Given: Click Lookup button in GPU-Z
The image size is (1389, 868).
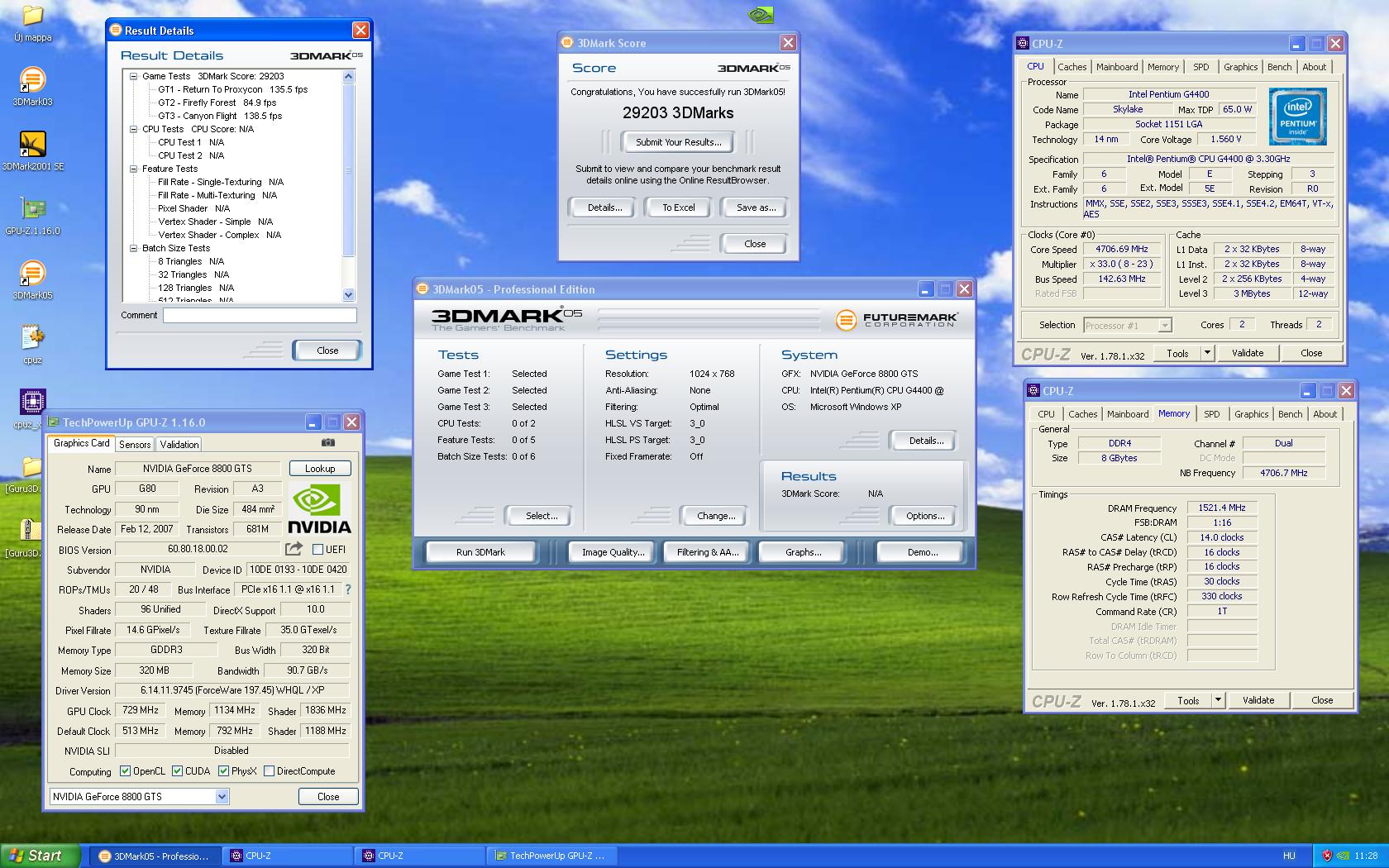Looking at the screenshot, I should [x=320, y=469].
